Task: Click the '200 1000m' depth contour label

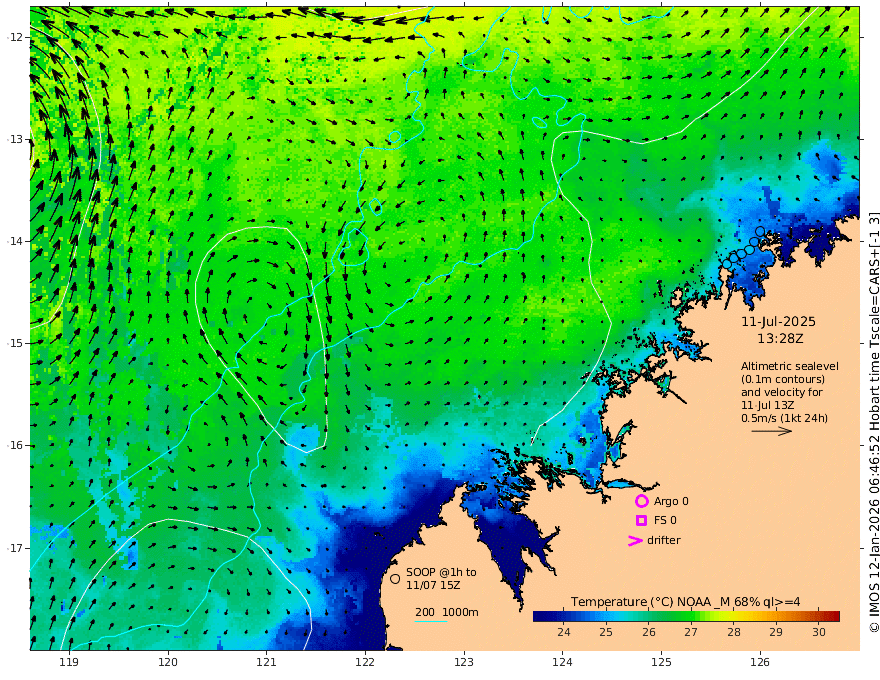Action: point(447,612)
